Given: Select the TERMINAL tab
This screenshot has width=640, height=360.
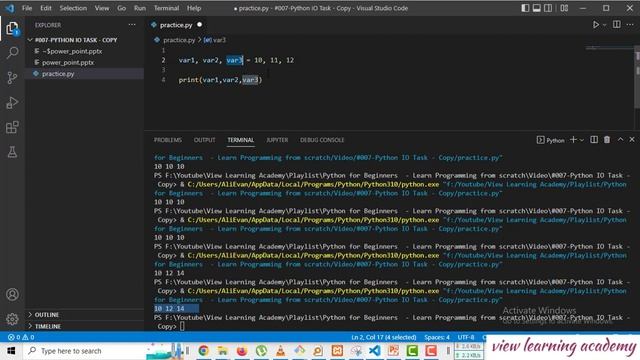Looking at the screenshot, I should (240, 140).
